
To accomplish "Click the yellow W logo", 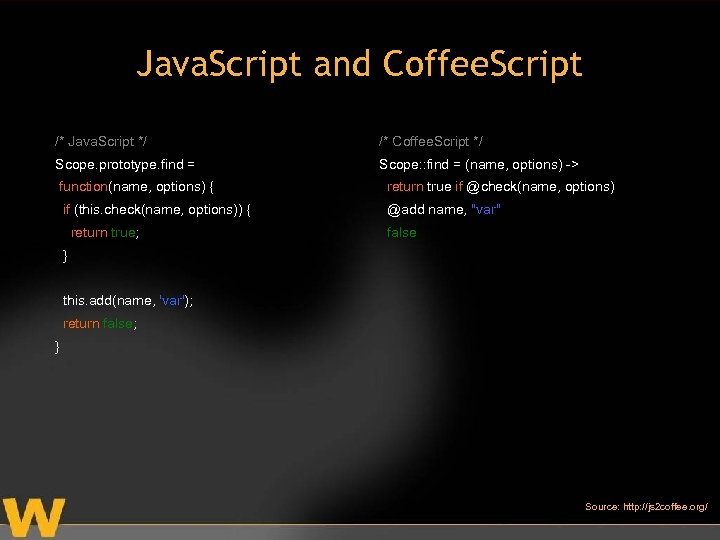I will tap(34, 517).
